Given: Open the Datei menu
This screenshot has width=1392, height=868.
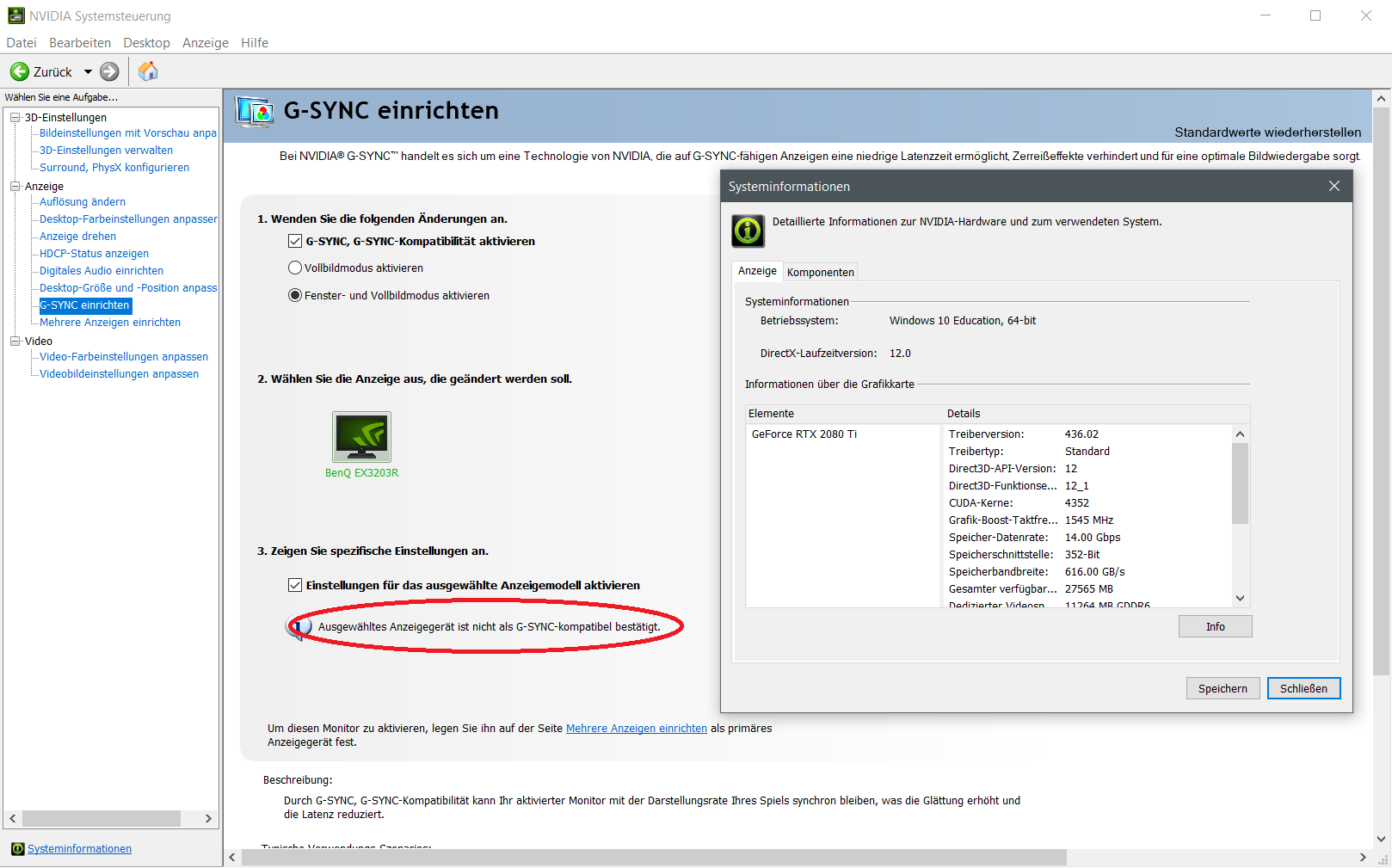Looking at the screenshot, I should (x=22, y=43).
